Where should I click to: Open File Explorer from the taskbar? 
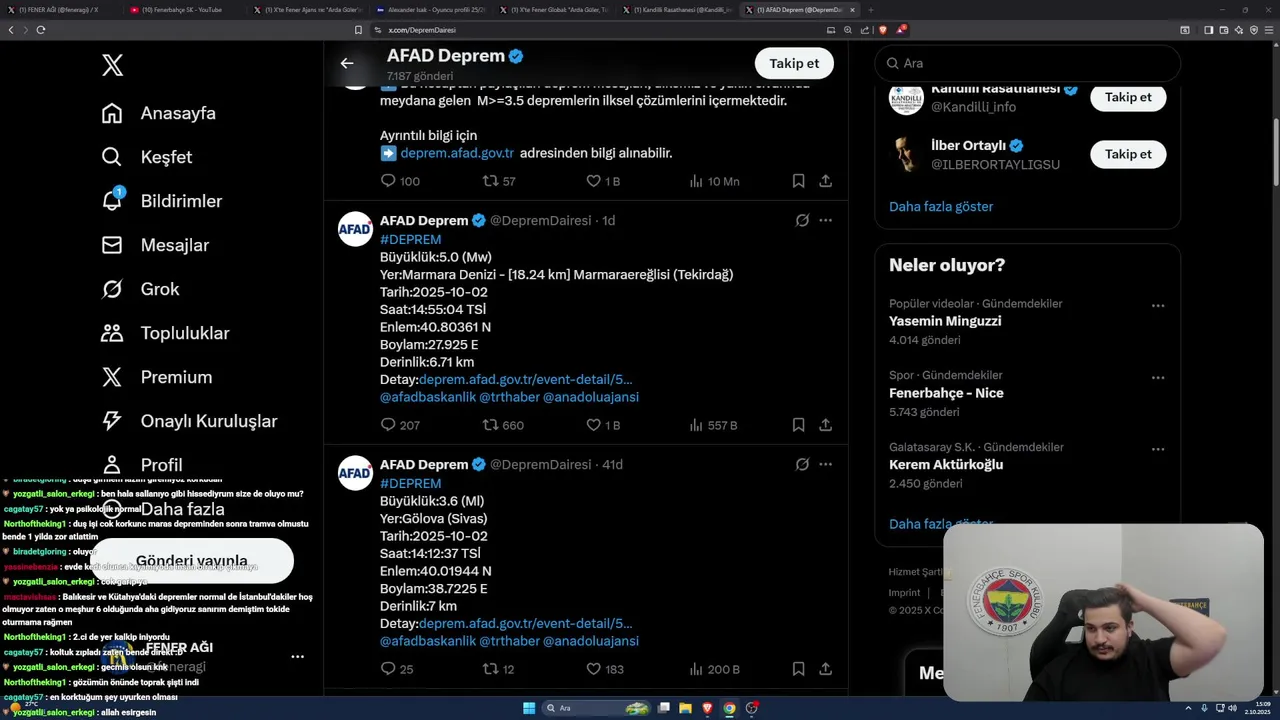pyautogui.click(x=685, y=708)
